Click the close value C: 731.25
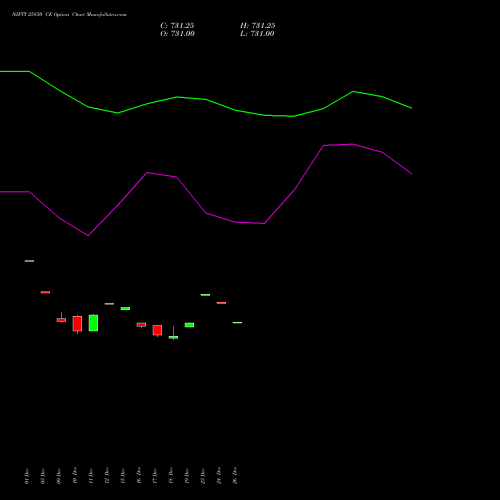The height and width of the screenshot is (500, 500). click(177, 26)
